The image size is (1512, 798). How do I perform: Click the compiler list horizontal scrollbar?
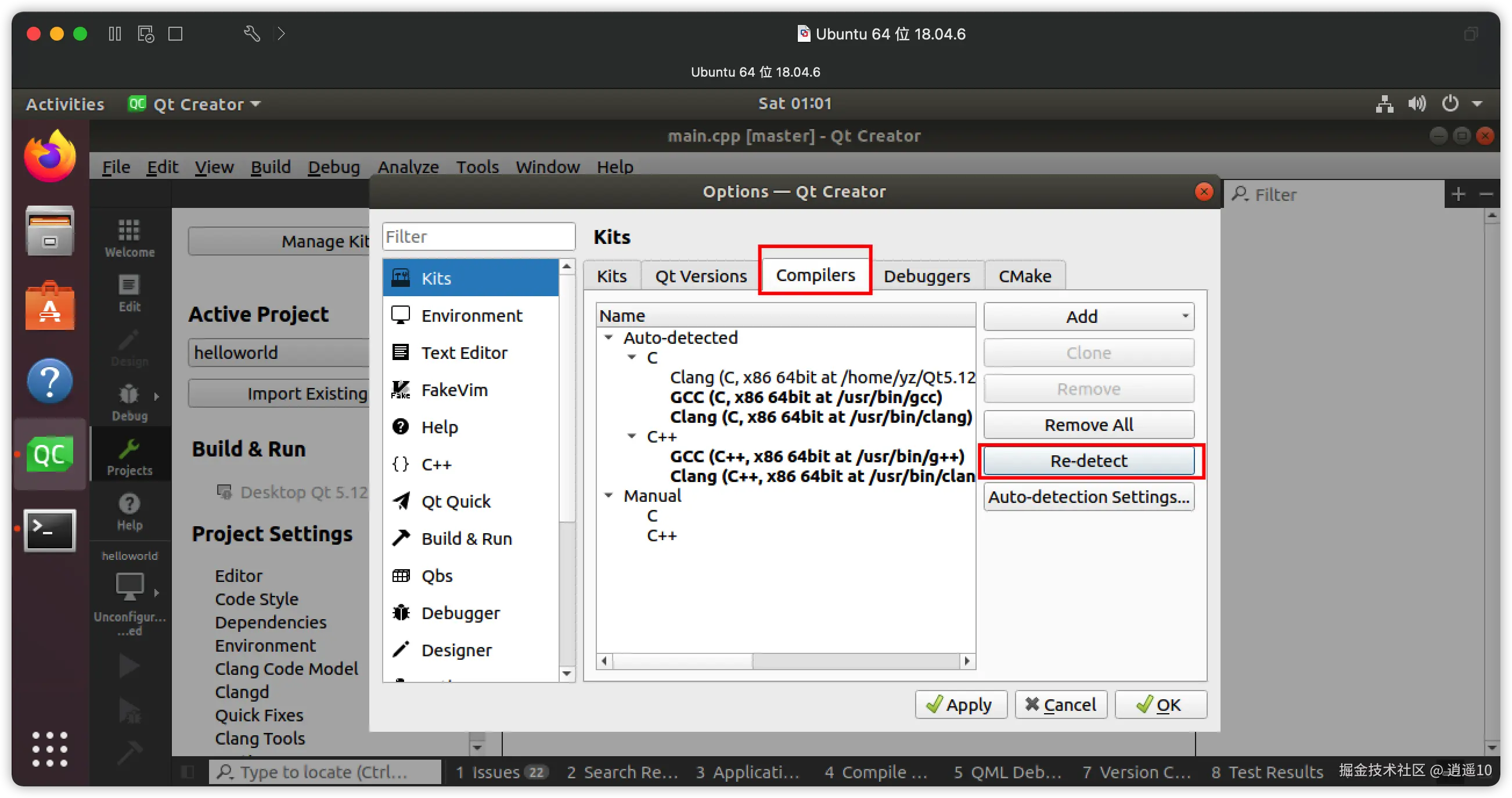[x=682, y=660]
